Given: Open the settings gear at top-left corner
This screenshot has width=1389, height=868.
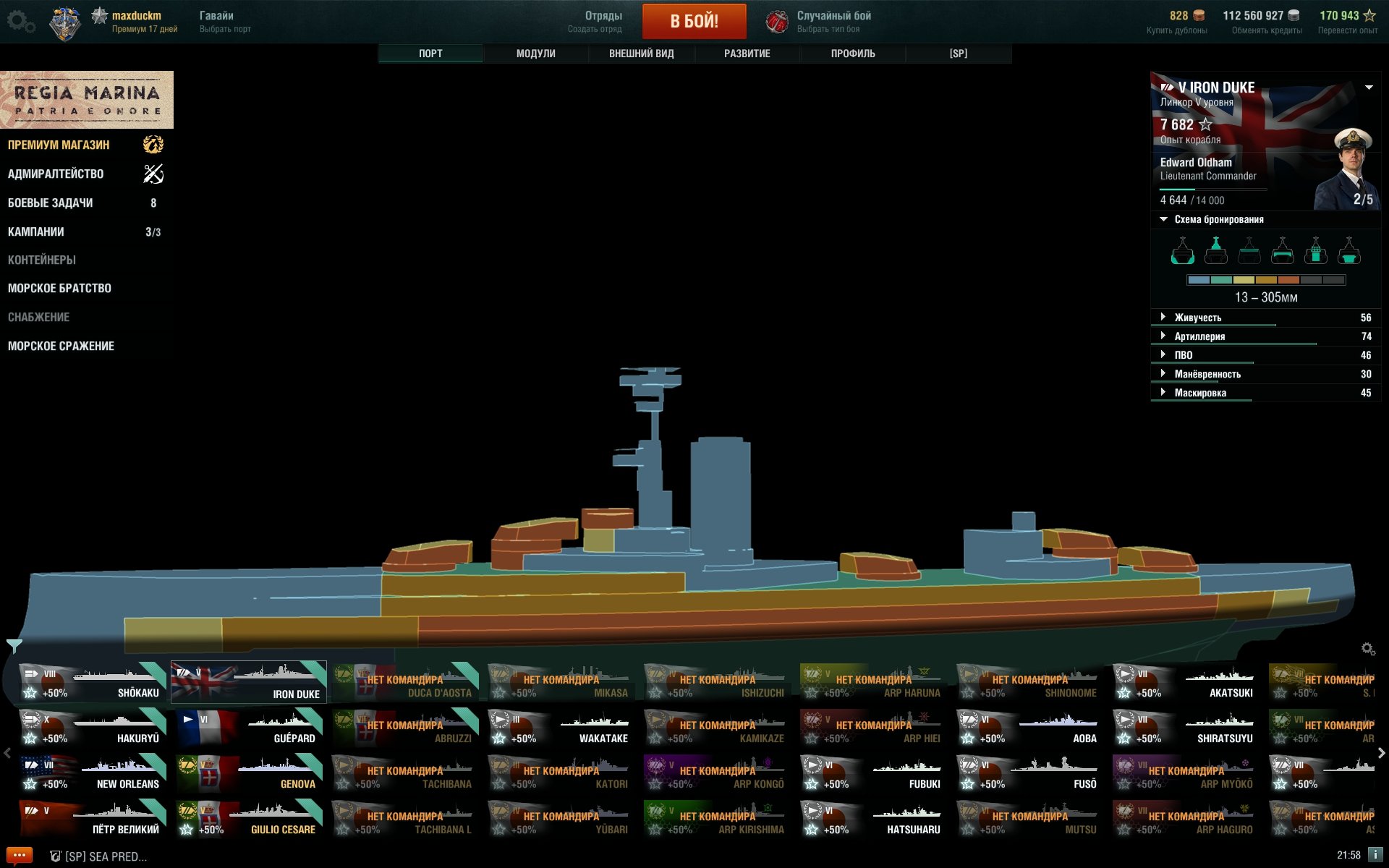Looking at the screenshot, I should pos(20,22).
